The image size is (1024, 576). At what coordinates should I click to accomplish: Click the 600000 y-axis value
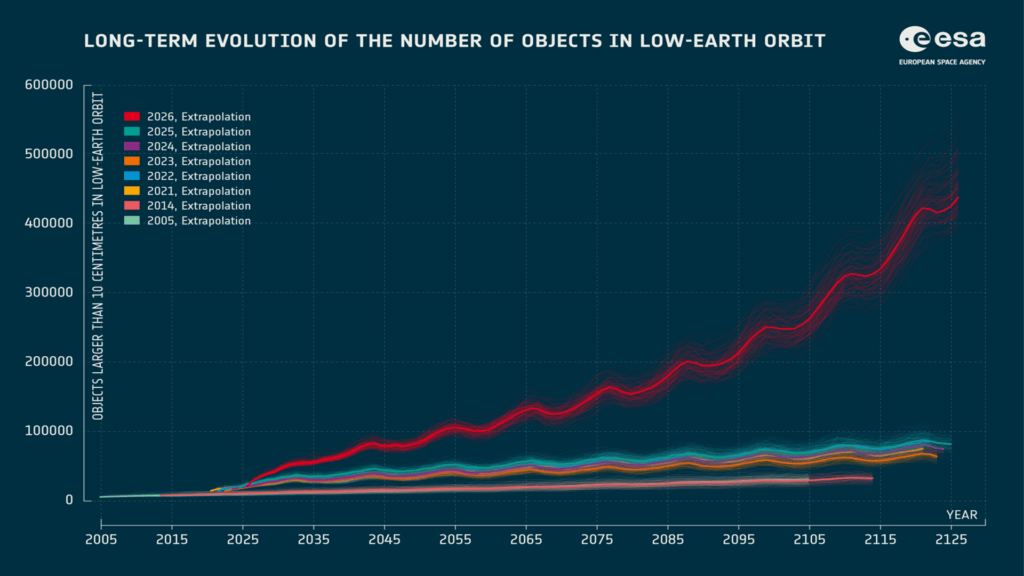49,85
